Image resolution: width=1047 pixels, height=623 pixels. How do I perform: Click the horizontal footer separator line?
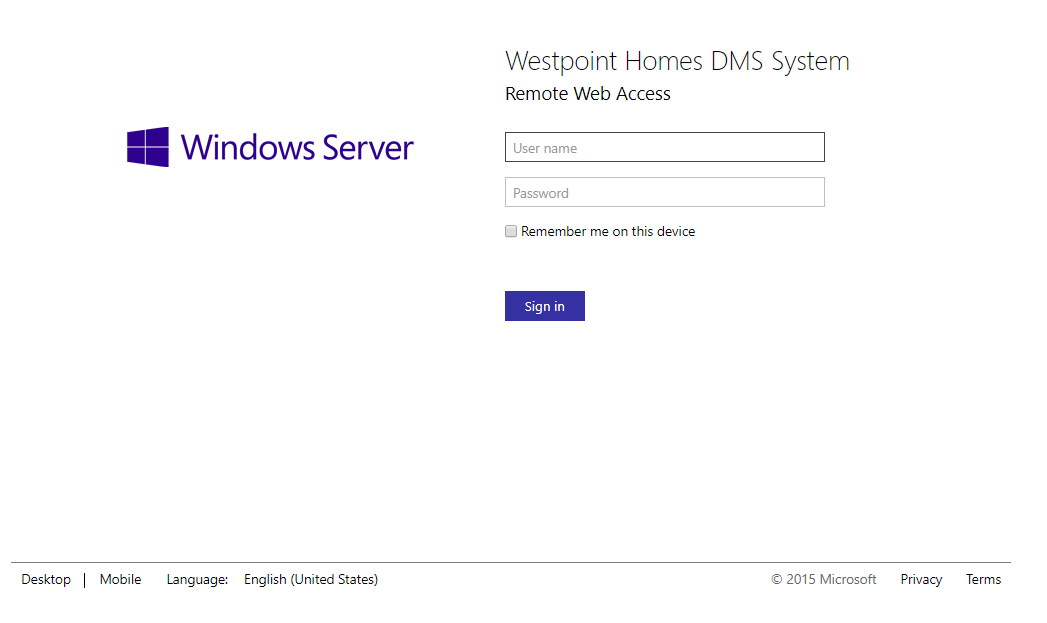pos(510,563)
